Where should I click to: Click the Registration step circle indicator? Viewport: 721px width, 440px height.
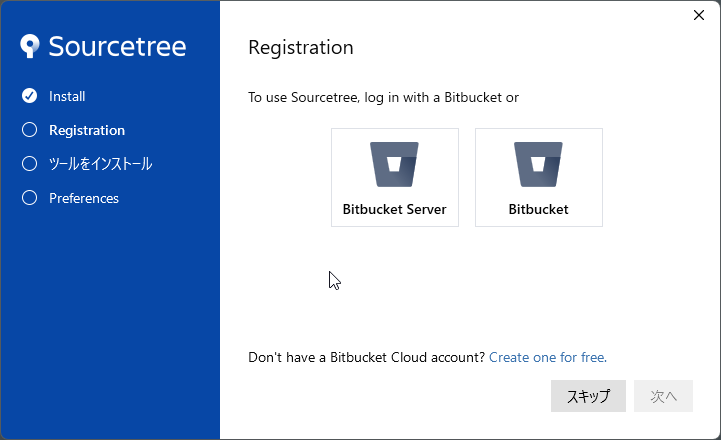coord(29,130)
